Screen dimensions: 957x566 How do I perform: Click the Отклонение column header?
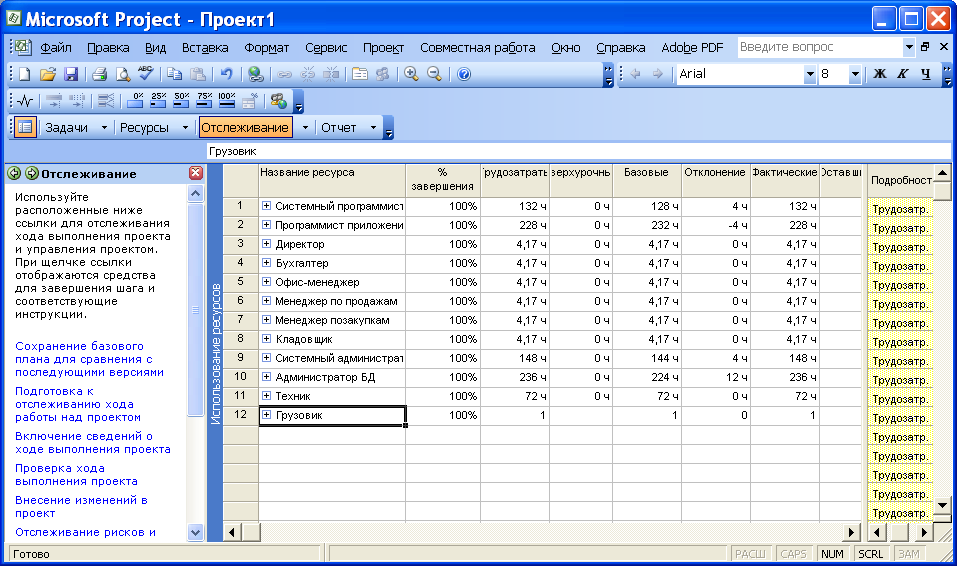tap(715, 180)
